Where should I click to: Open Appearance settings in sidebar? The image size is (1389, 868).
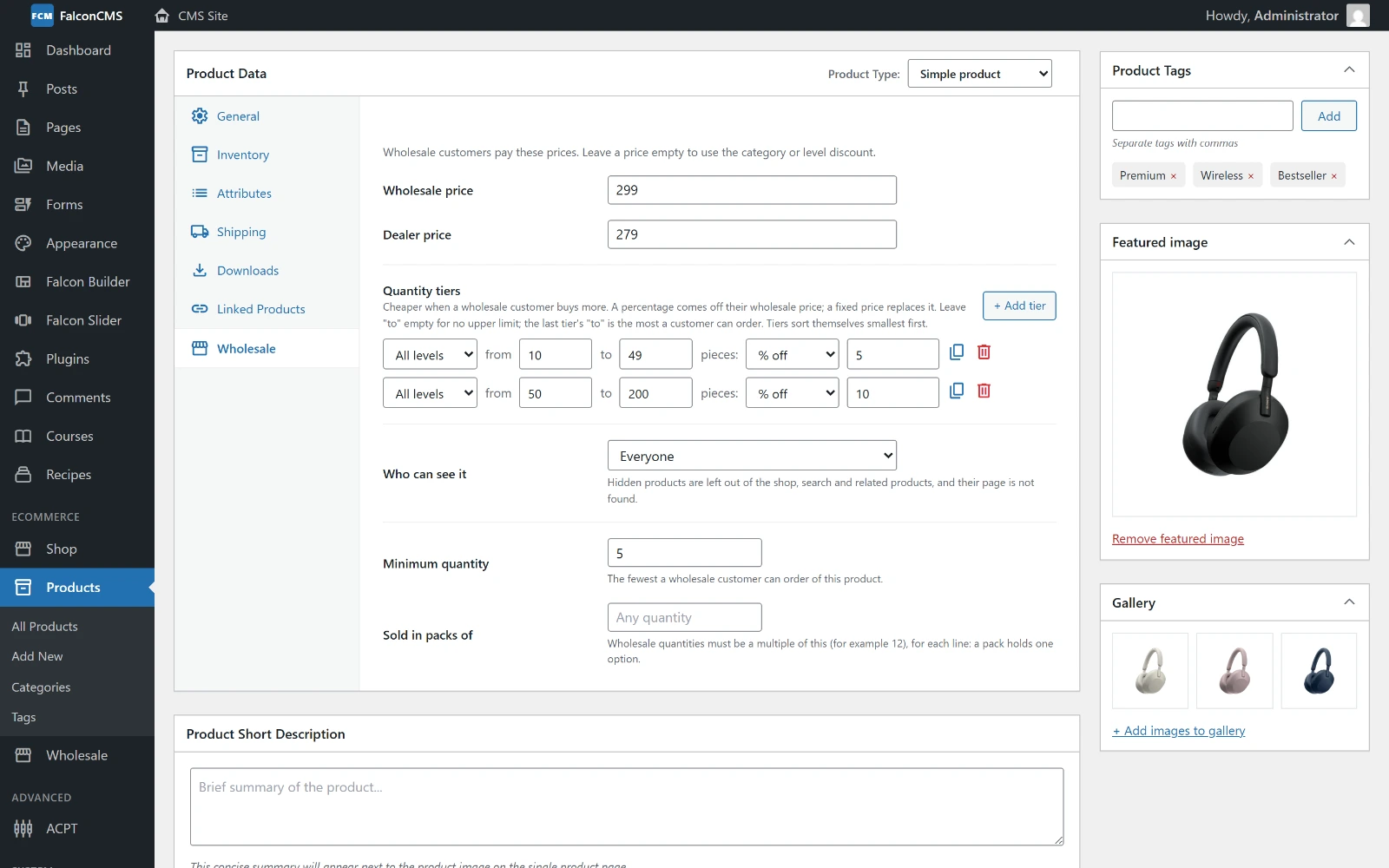tap(77, 243)
